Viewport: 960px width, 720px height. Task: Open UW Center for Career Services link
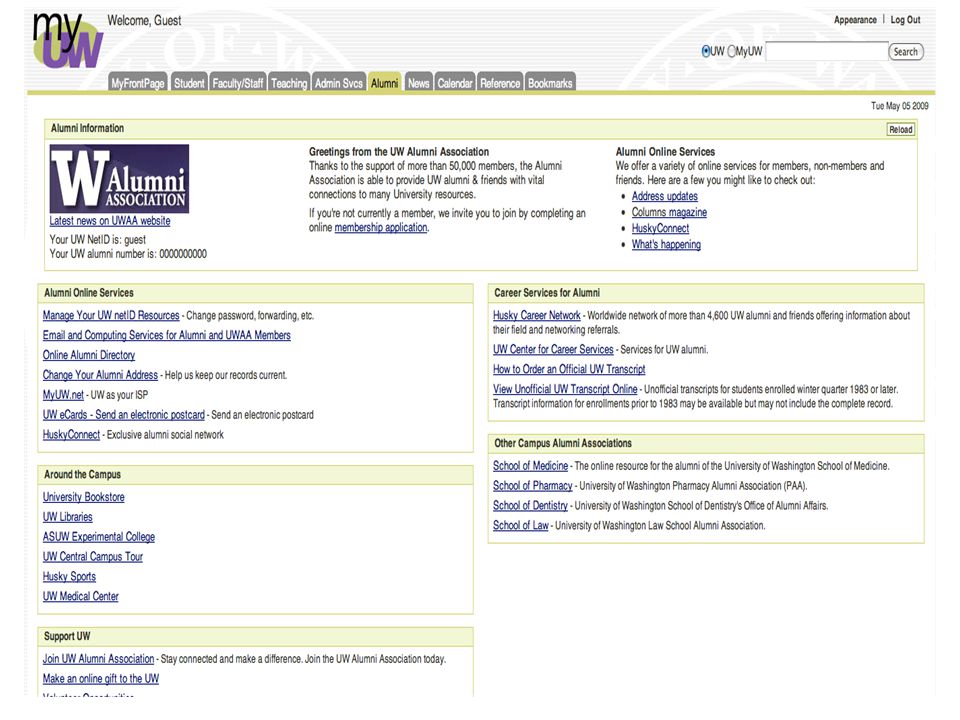553,349
